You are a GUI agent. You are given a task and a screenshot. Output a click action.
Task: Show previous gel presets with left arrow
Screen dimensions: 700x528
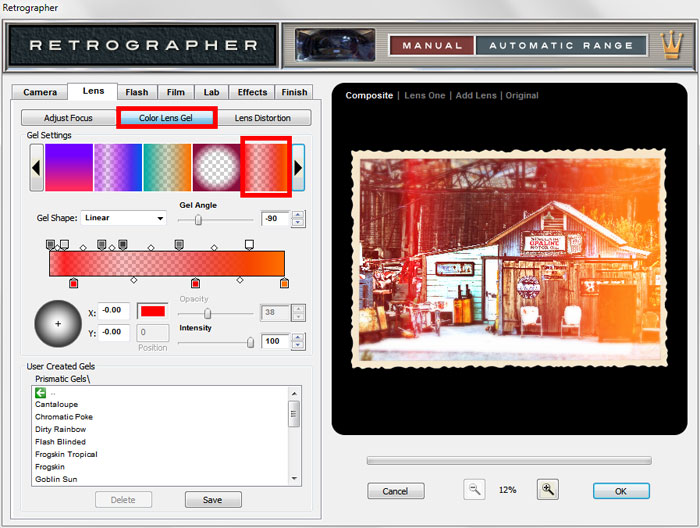(36, 168)
